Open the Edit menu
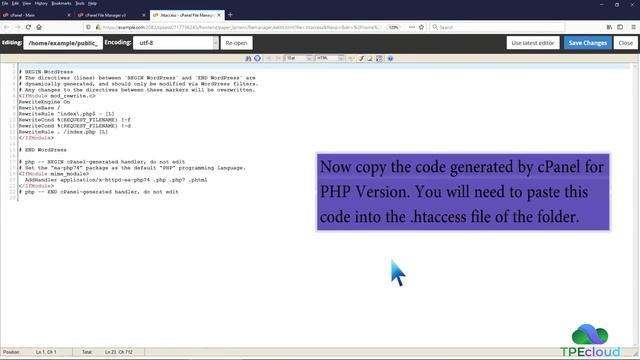This screenshot has width=640, height=360. click(15, 3)
